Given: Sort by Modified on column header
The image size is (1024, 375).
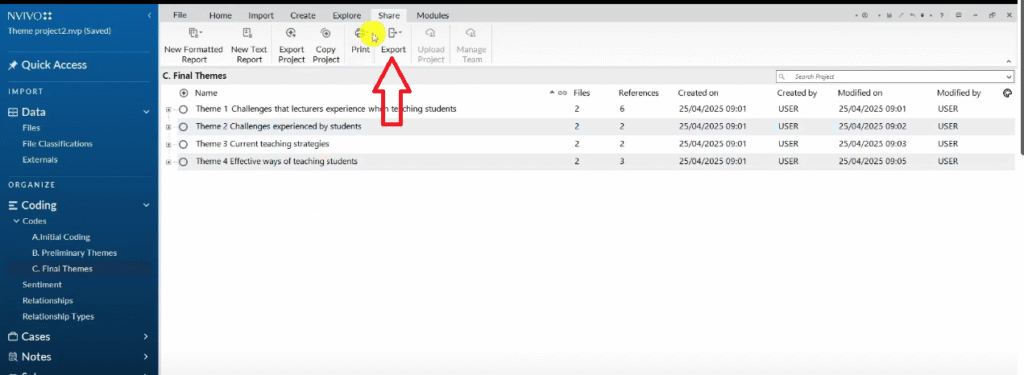Looking at the screenshot, I should [x=859, y=93].
